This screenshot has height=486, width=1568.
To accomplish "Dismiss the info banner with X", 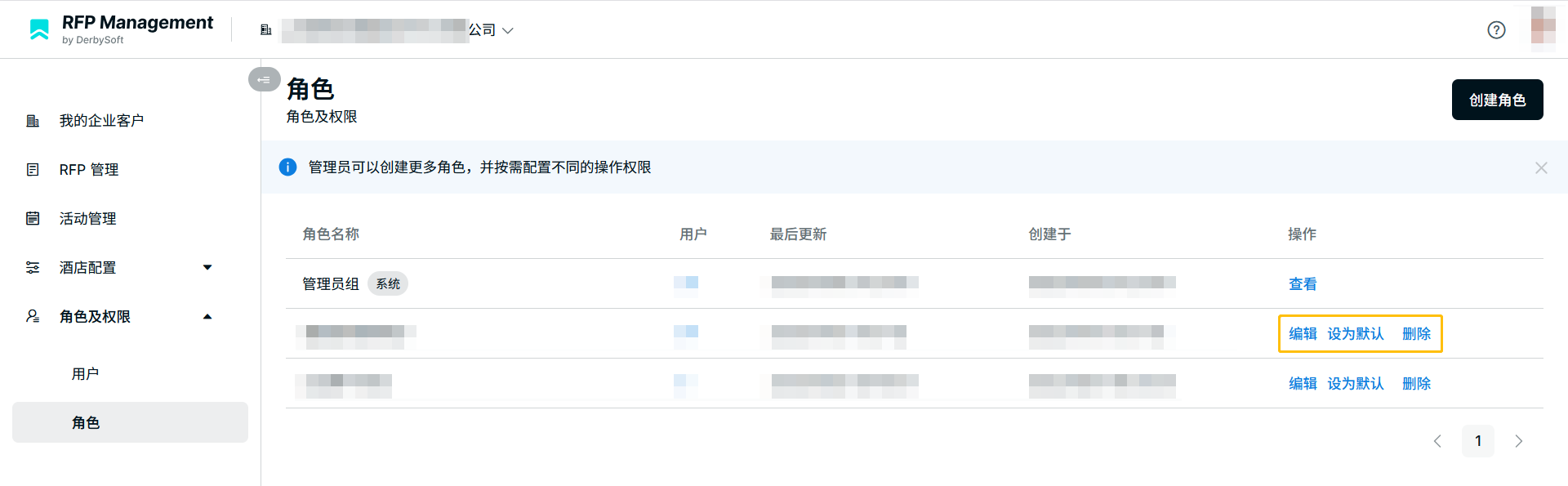I will click(x=1541, y=167).
